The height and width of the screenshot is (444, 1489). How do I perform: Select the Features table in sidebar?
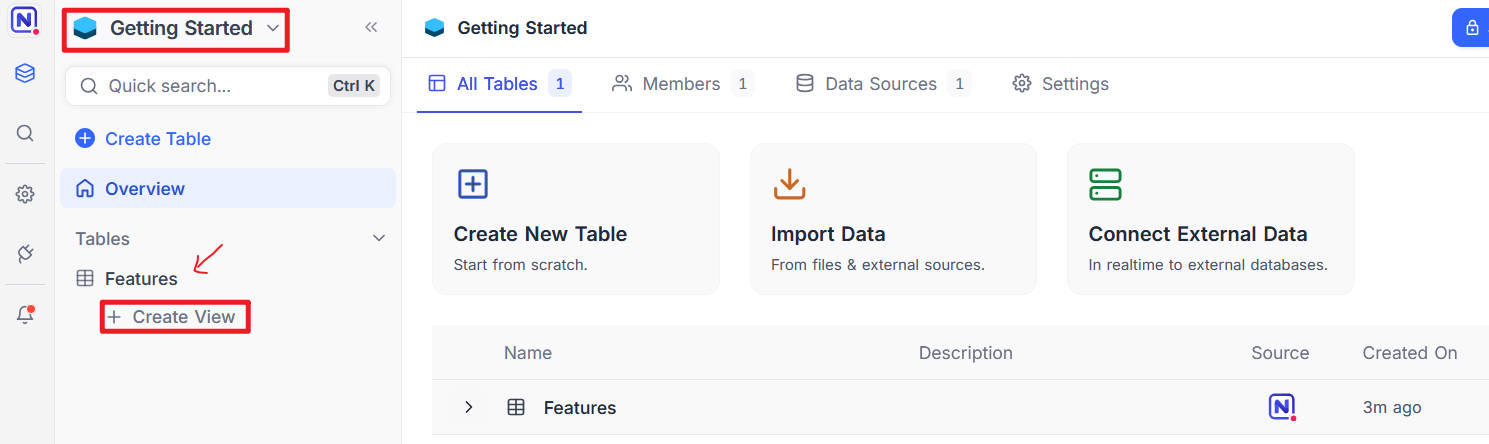click(141, 279)
